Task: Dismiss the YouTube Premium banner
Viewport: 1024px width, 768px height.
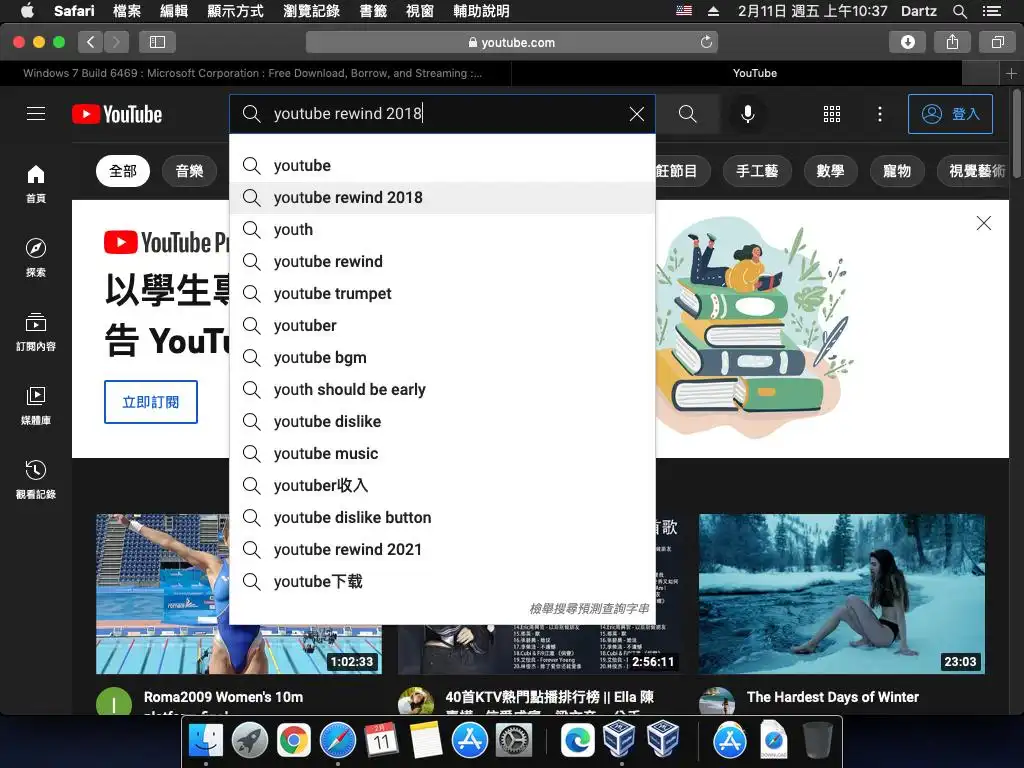Action: pos(984,223)
